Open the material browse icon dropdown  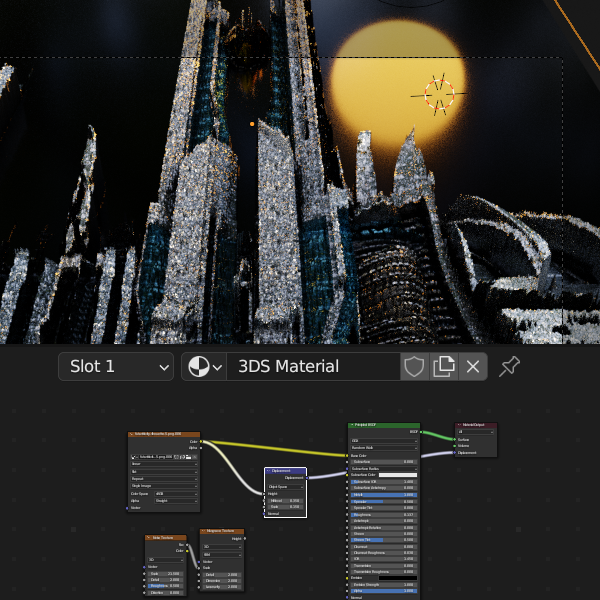204,367
